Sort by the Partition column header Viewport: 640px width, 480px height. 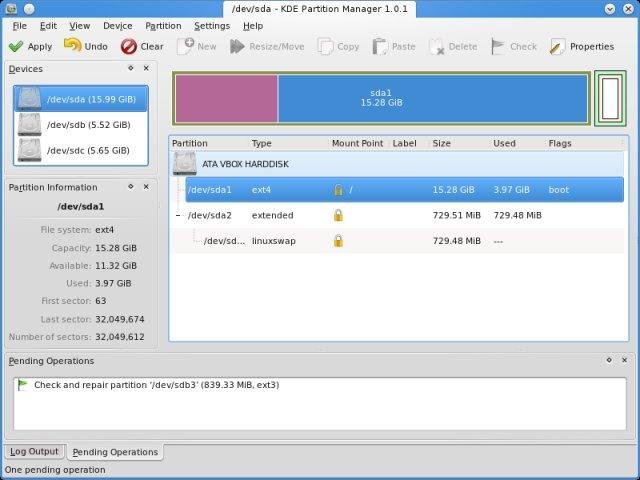[190, 143]
